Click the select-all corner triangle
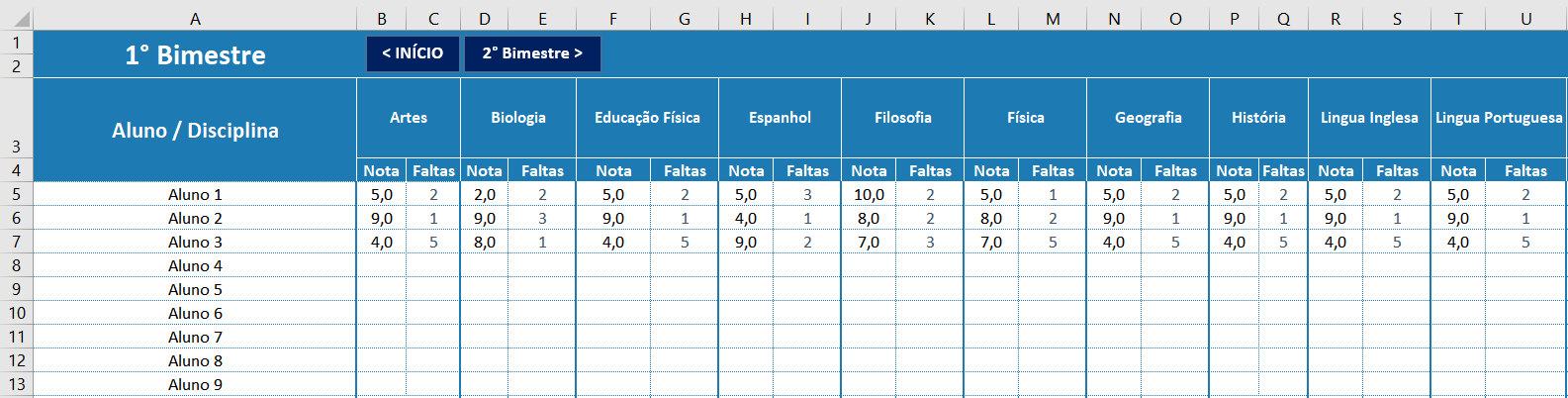This screenshot has width=1568, height=398. (17, 18)
